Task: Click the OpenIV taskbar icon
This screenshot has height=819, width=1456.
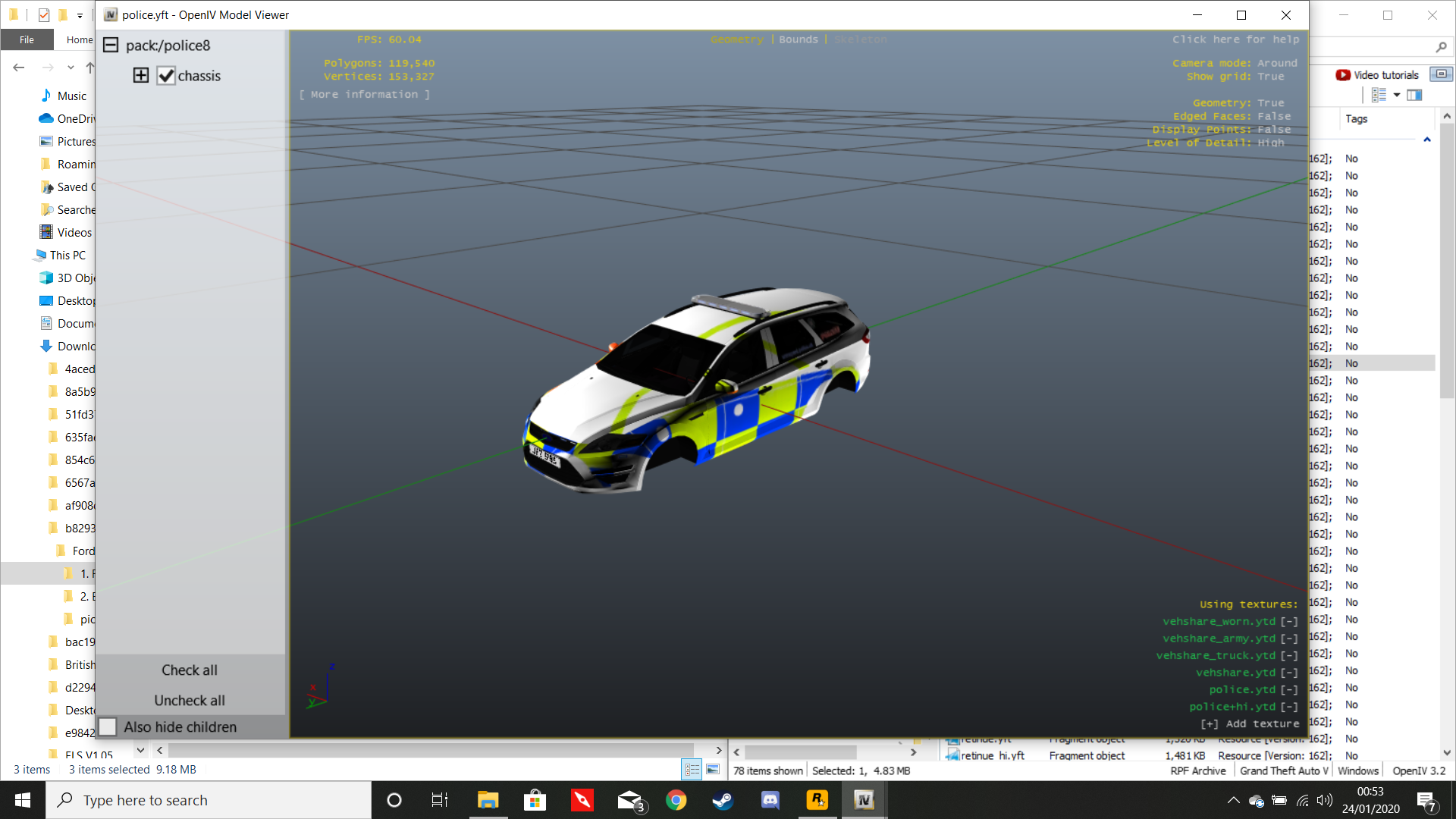Action: click(x=864, y=800)
